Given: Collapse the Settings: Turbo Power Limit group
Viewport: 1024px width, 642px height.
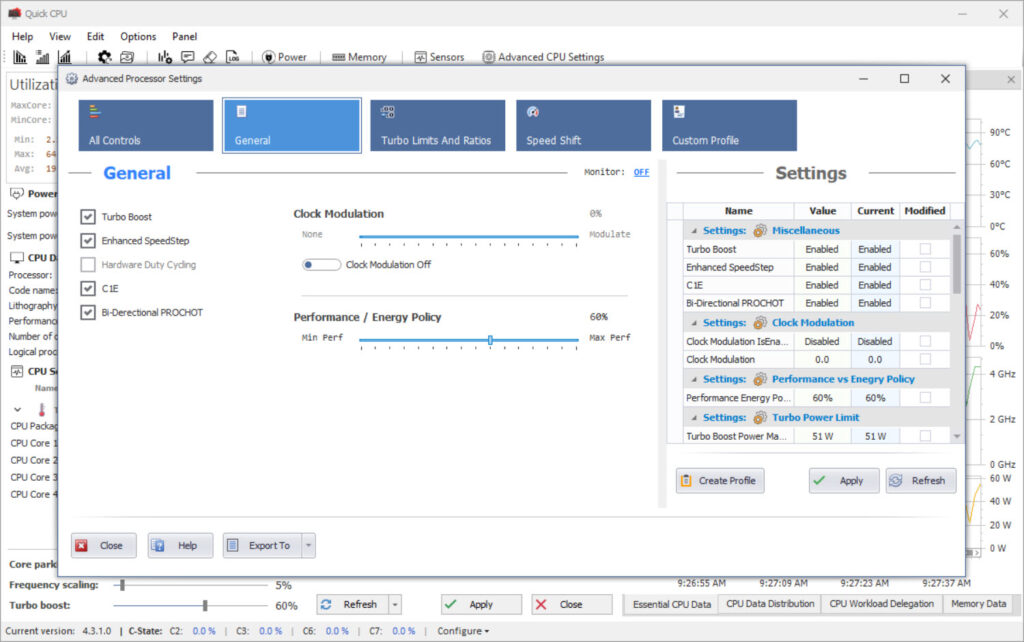Looking at the screenshot, I should click(694, 418).
